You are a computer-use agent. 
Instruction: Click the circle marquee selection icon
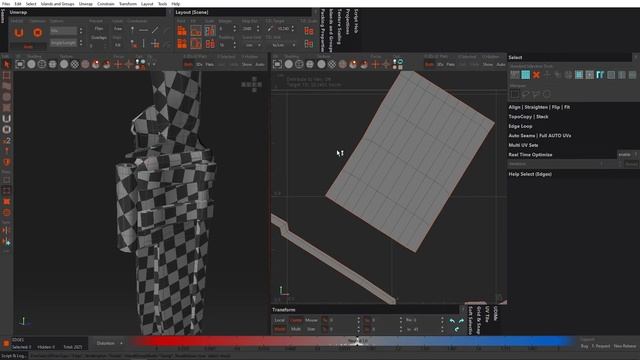[x=547, y=95]
